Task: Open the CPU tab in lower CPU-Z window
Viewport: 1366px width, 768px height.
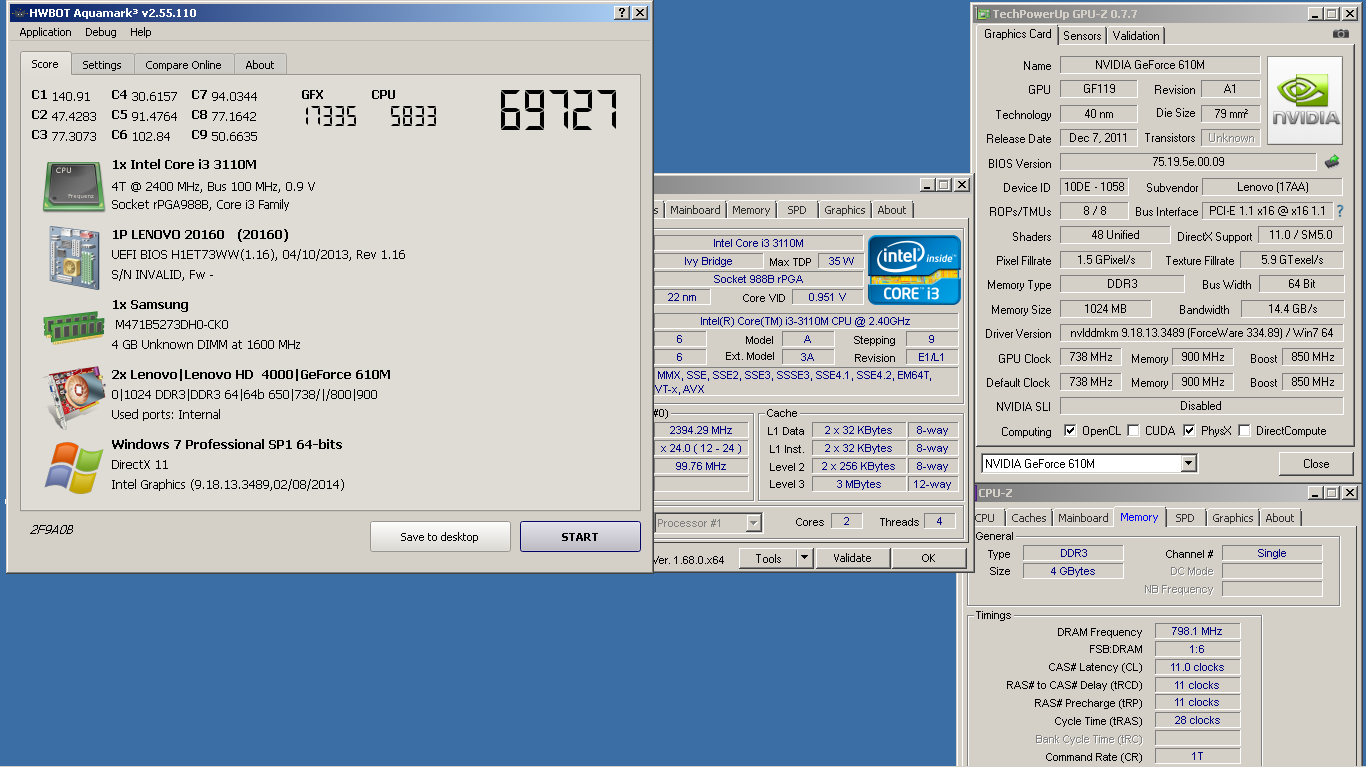Action: pos(985,518)
